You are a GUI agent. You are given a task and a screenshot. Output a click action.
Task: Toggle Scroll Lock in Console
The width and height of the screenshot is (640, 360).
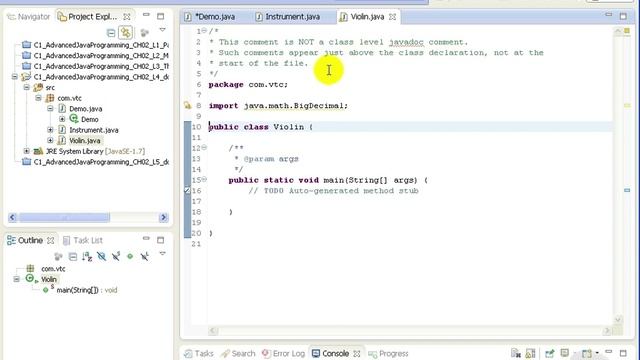pos(530,353)
